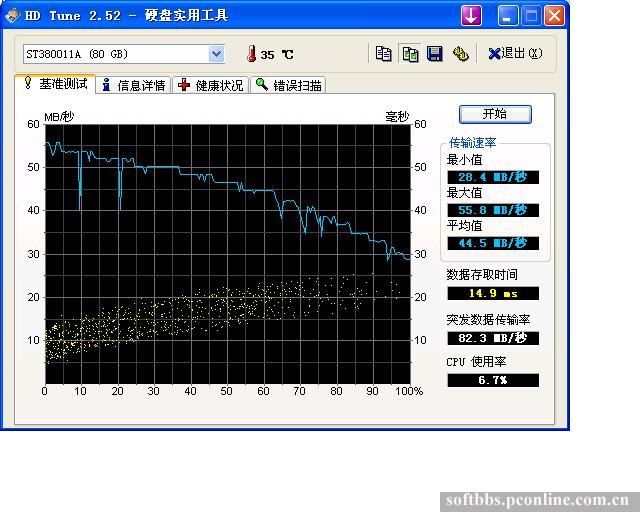This screenshot has width=640, height=512.
Task: Click the ST380011A (80 GB) drive selector field
Action: click(124, 54)
